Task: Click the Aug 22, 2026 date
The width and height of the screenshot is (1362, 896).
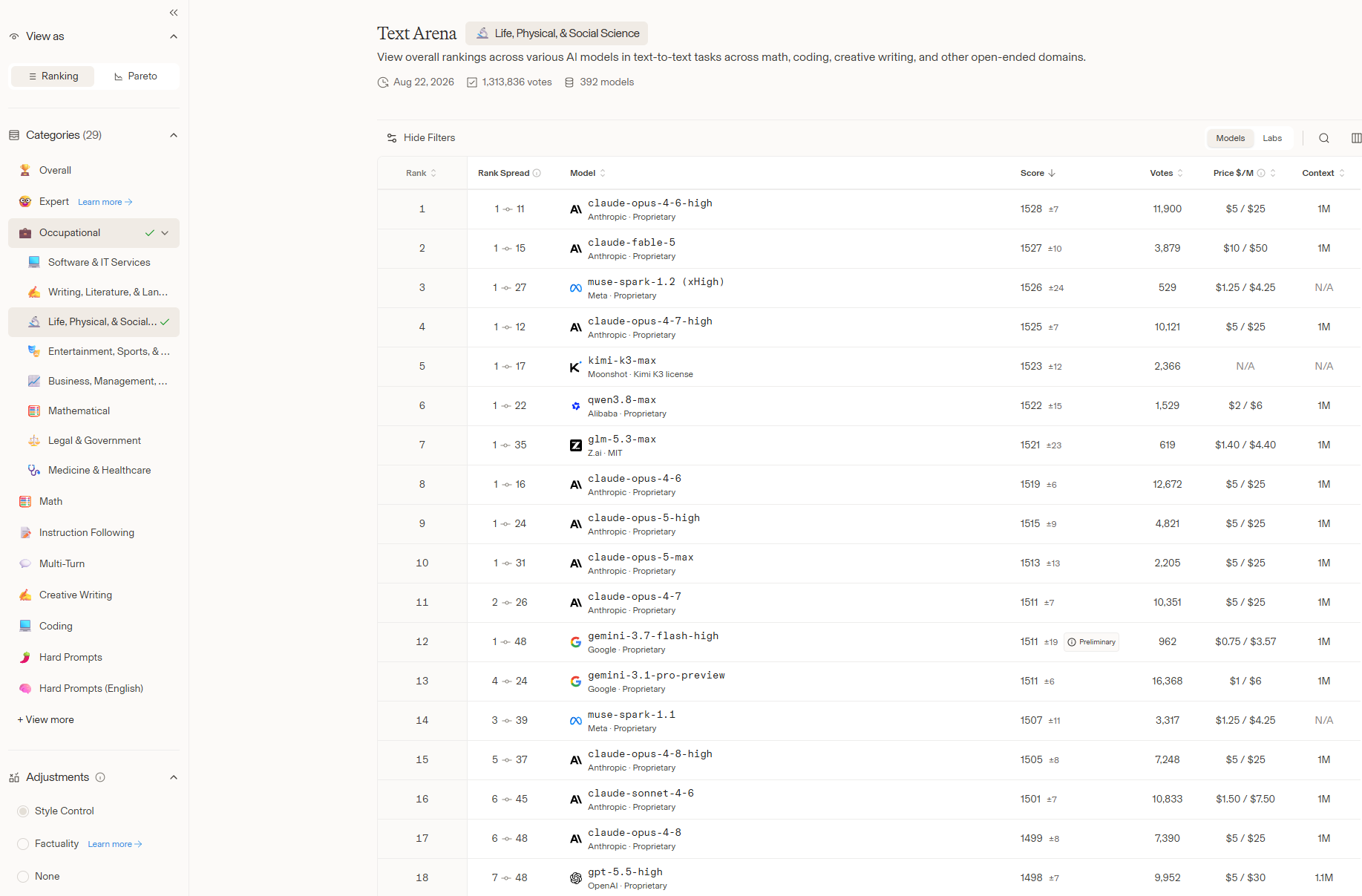Action: pos(416,82)
